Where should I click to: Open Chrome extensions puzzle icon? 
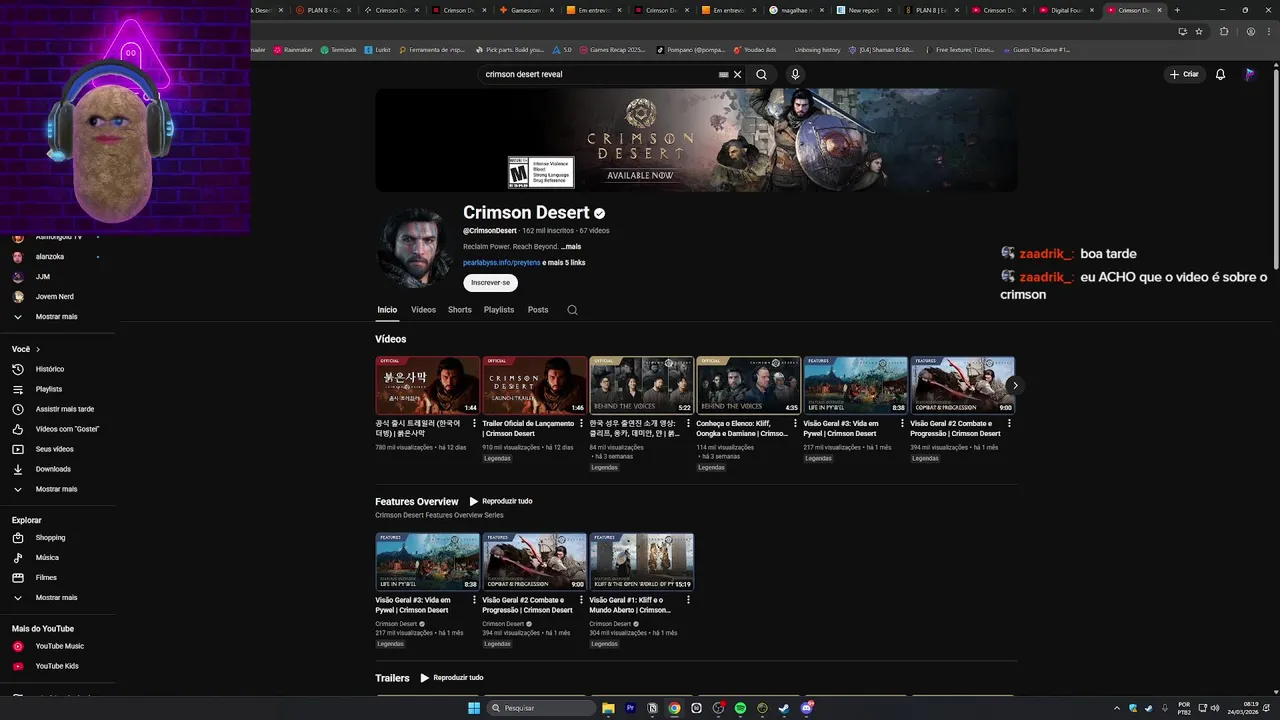pyautogui.click(x=1224, y=31)
